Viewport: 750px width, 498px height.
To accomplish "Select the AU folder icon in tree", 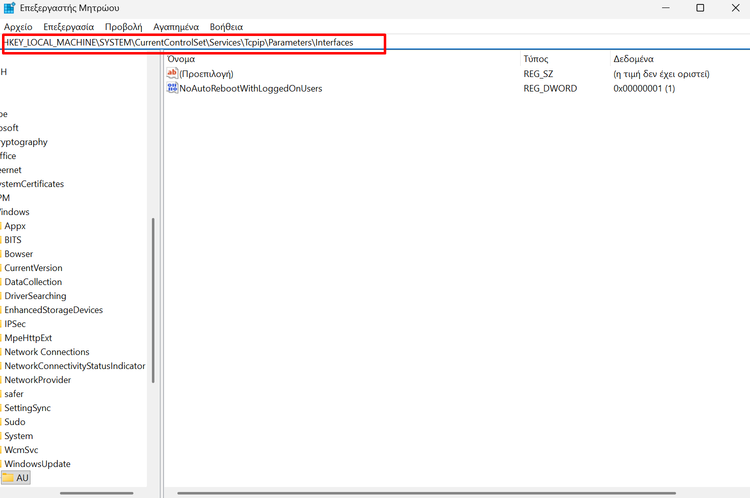I will (8, 478).
